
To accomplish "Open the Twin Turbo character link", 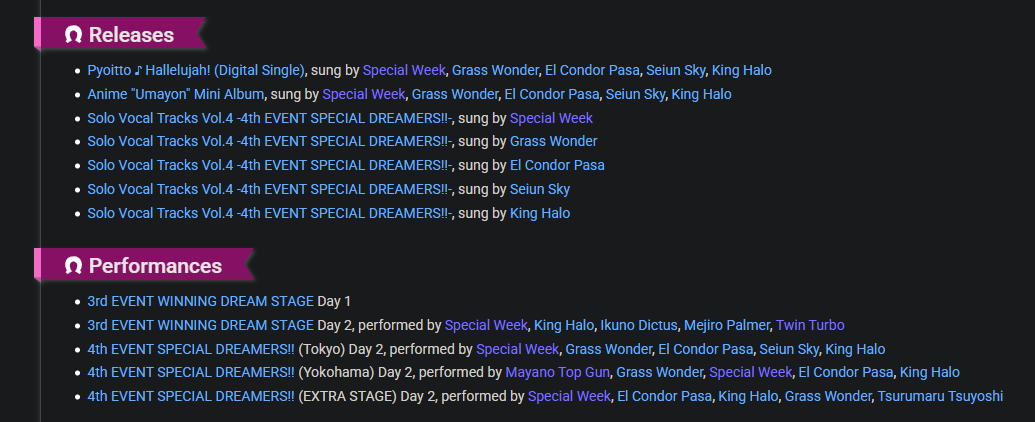I will [x=810, y=325].
